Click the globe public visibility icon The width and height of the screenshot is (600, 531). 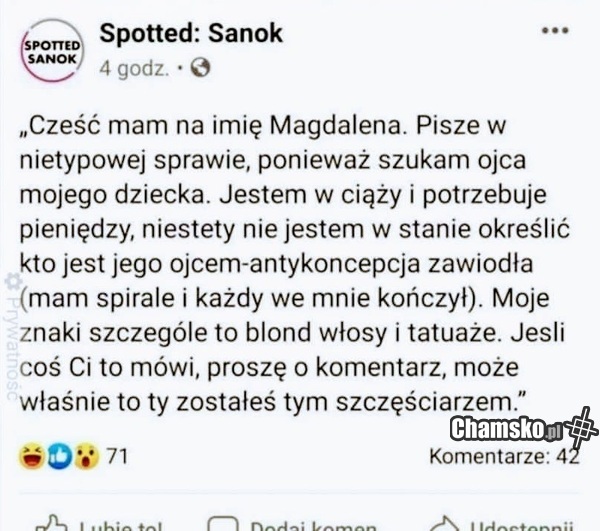tap(200, 69)
